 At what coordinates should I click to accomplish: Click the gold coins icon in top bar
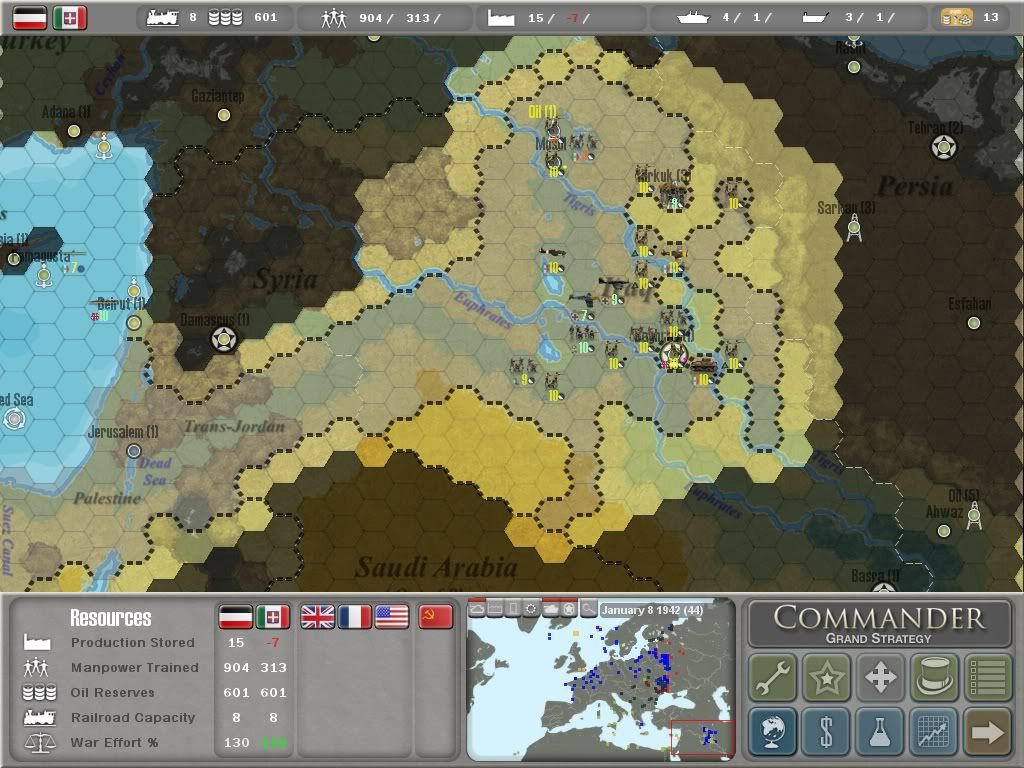tap(957, 18)
